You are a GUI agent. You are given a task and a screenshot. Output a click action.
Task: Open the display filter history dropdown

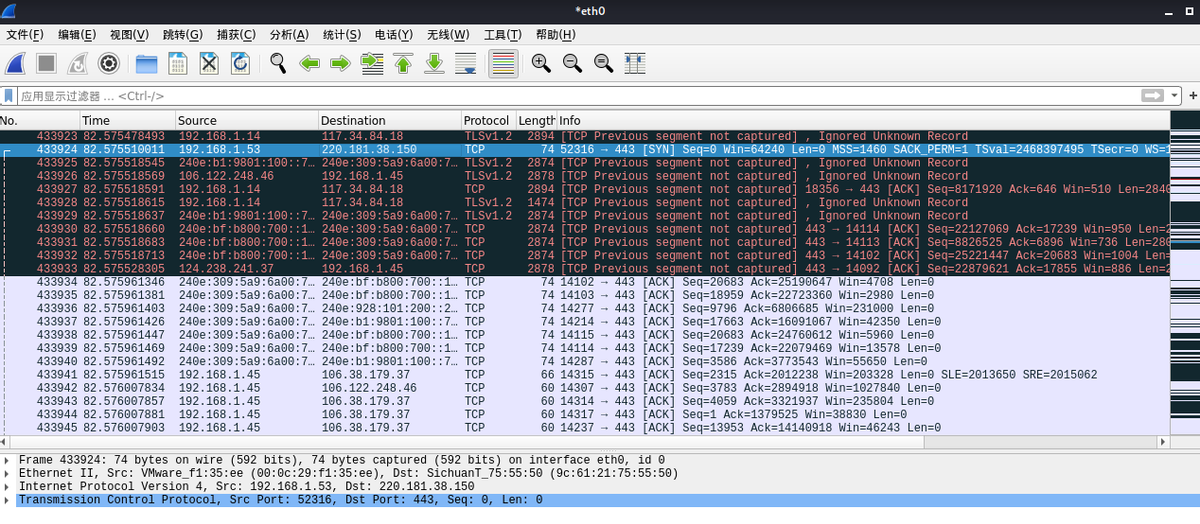[1174, 96]
